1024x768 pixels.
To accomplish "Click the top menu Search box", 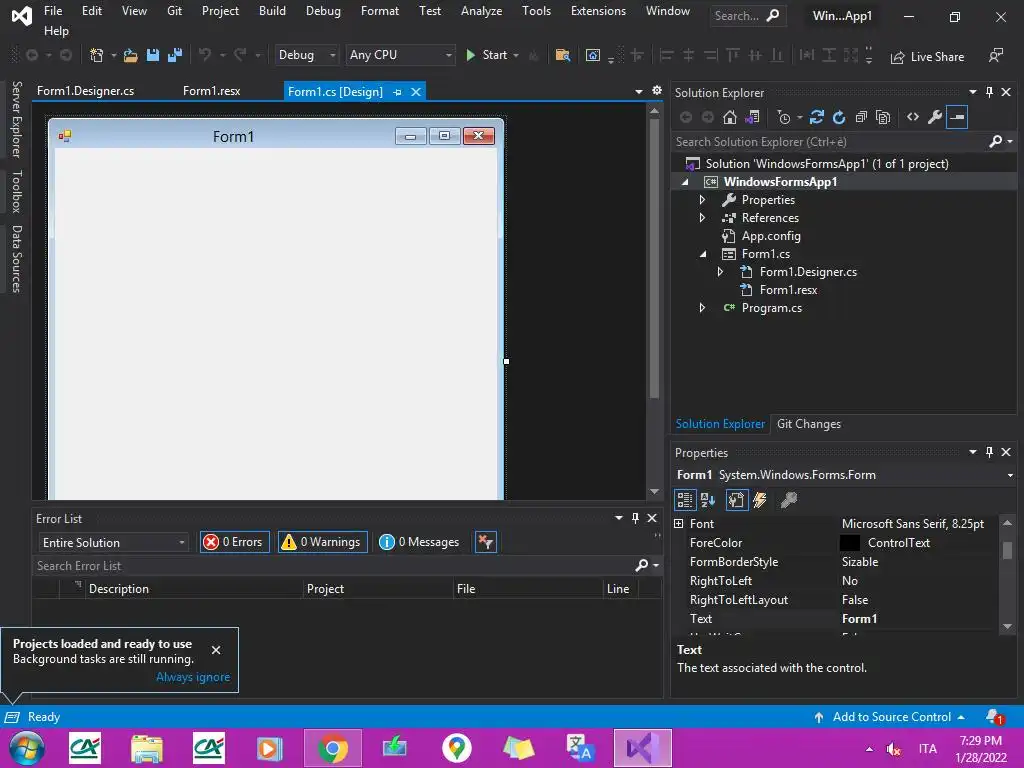I will [x=747, y=16].
